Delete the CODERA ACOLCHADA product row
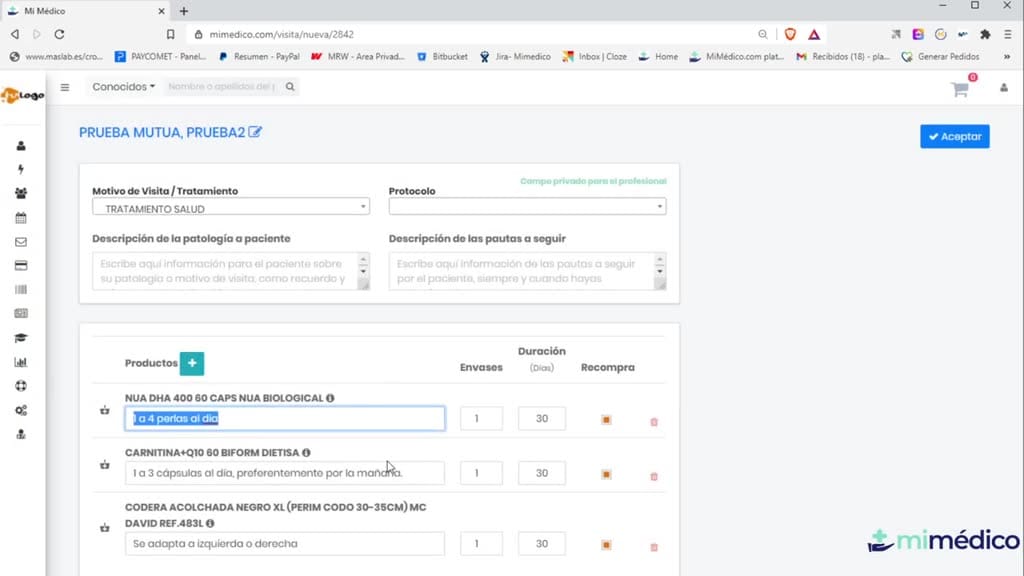This screenshot has width=1024, height=576. point(654,547)
